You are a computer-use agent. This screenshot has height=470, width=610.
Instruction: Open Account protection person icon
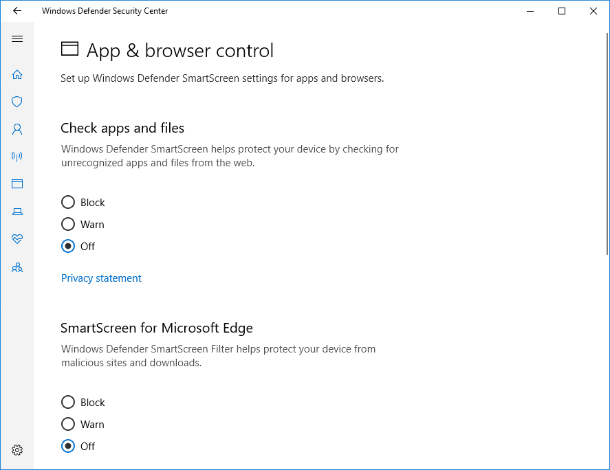[17, 129]
